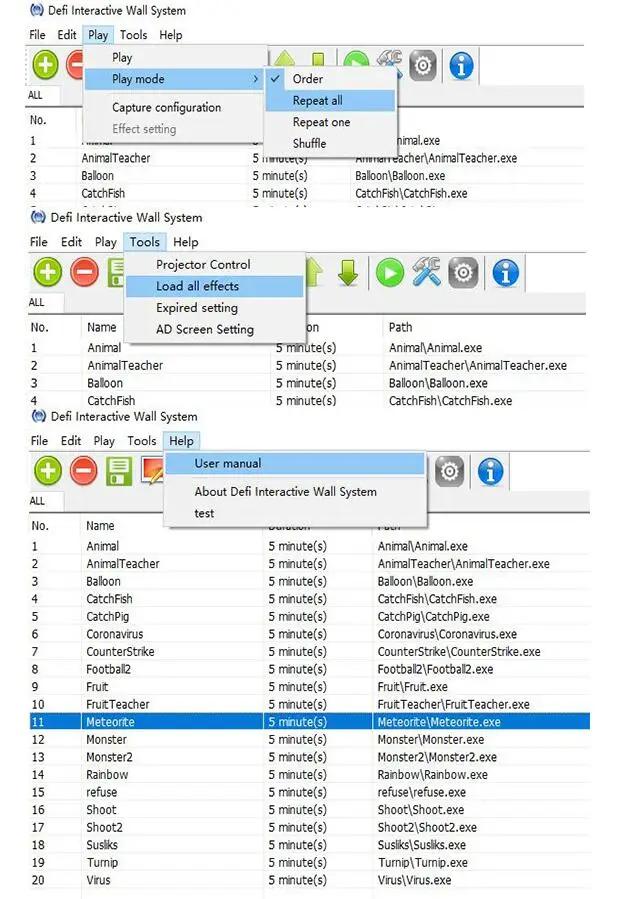This screenshot has height=899, width=628.
Task: Click Balloon\Balloon.exe path in Play-menu window
Action: coord(400,175)
